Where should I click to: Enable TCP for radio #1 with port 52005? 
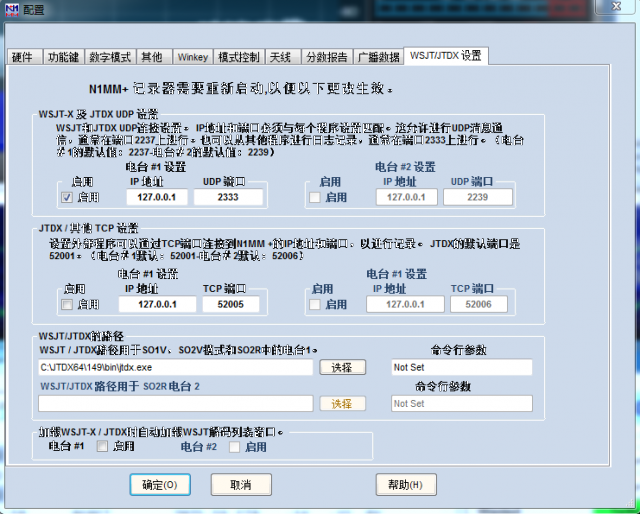67,305
